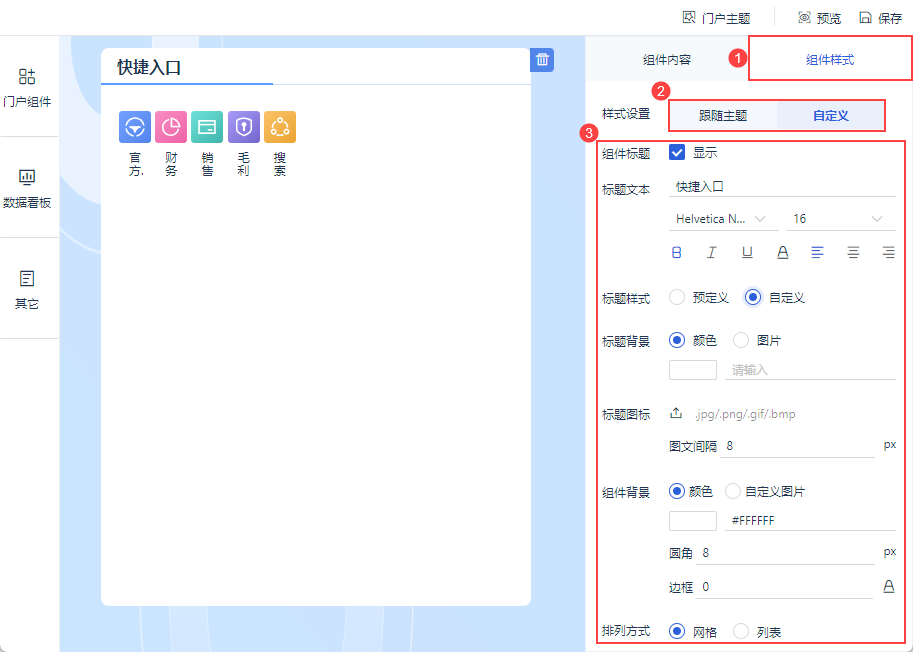
Task: Choose 跟随主题 style setting
Action: (x=723, y=115)
